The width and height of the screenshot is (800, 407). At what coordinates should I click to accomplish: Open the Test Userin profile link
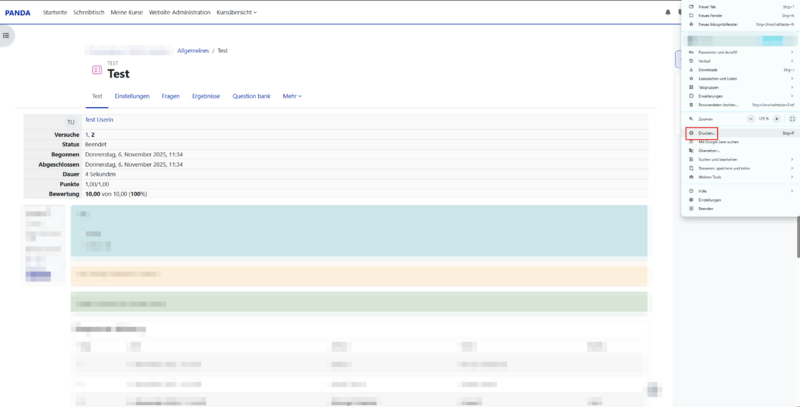point(99,119)
